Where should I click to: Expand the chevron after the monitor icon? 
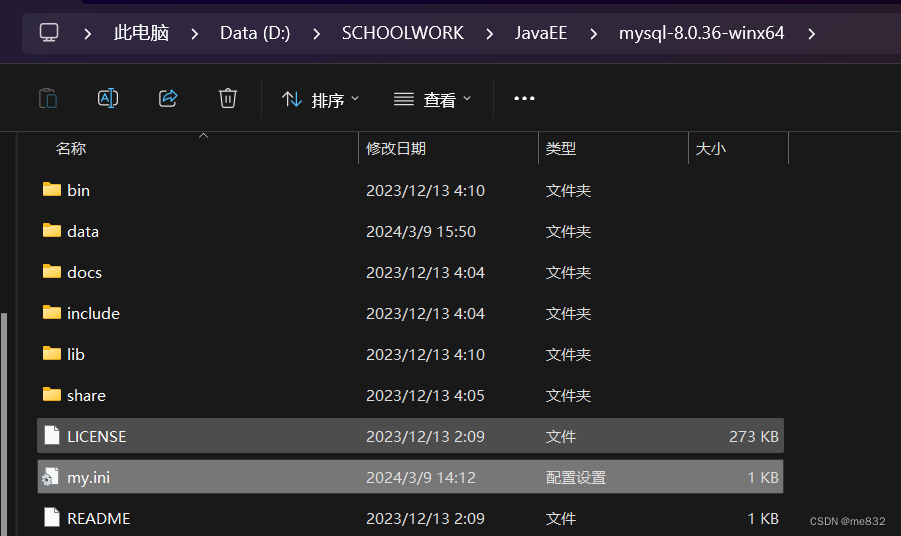pos(87,34)
